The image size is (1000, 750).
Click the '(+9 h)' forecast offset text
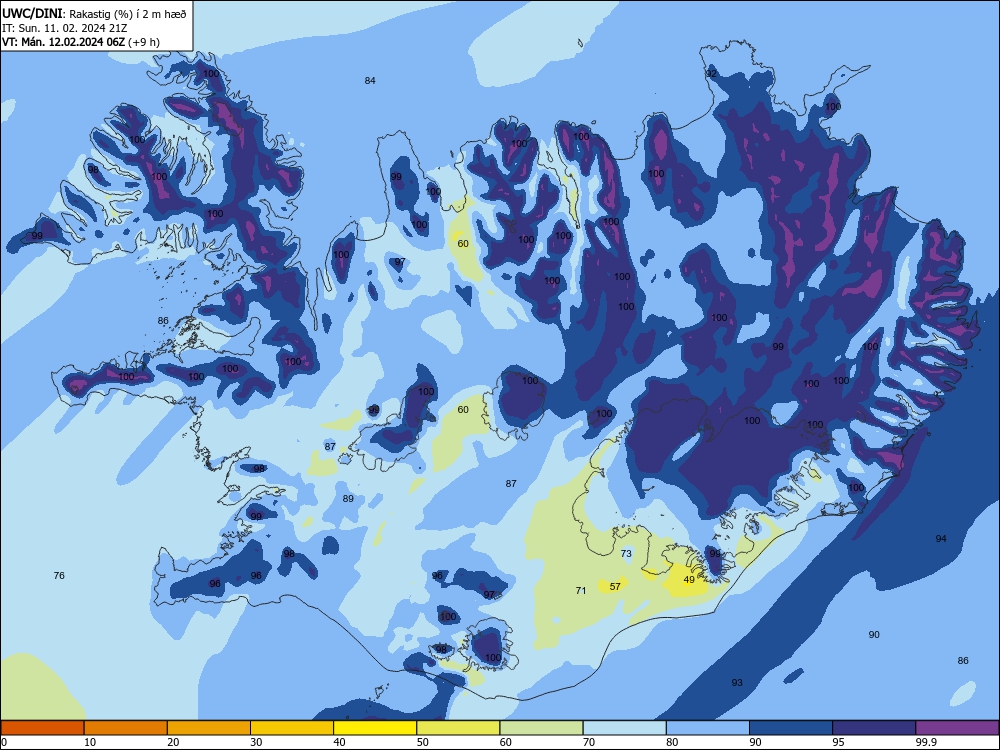coord(143,42)
